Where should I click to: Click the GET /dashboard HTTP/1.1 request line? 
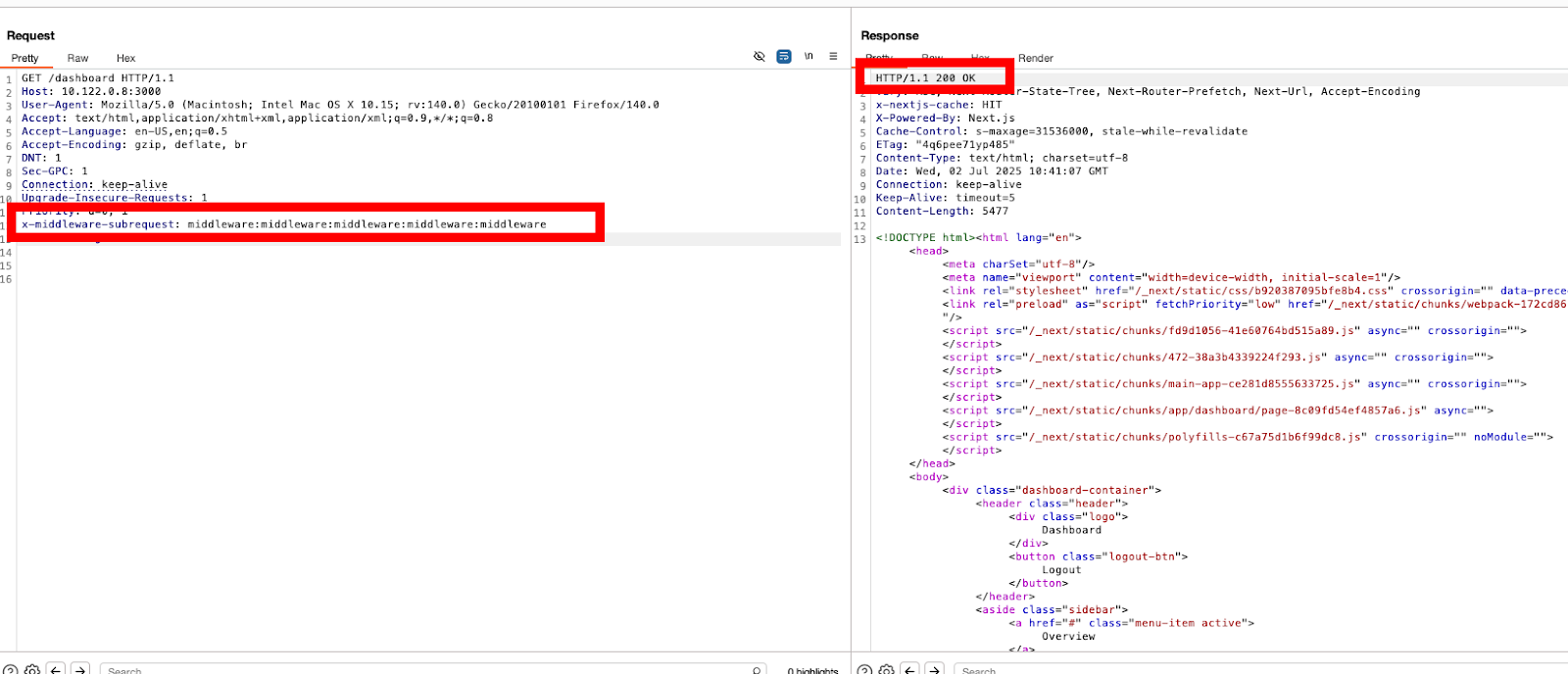98,78
